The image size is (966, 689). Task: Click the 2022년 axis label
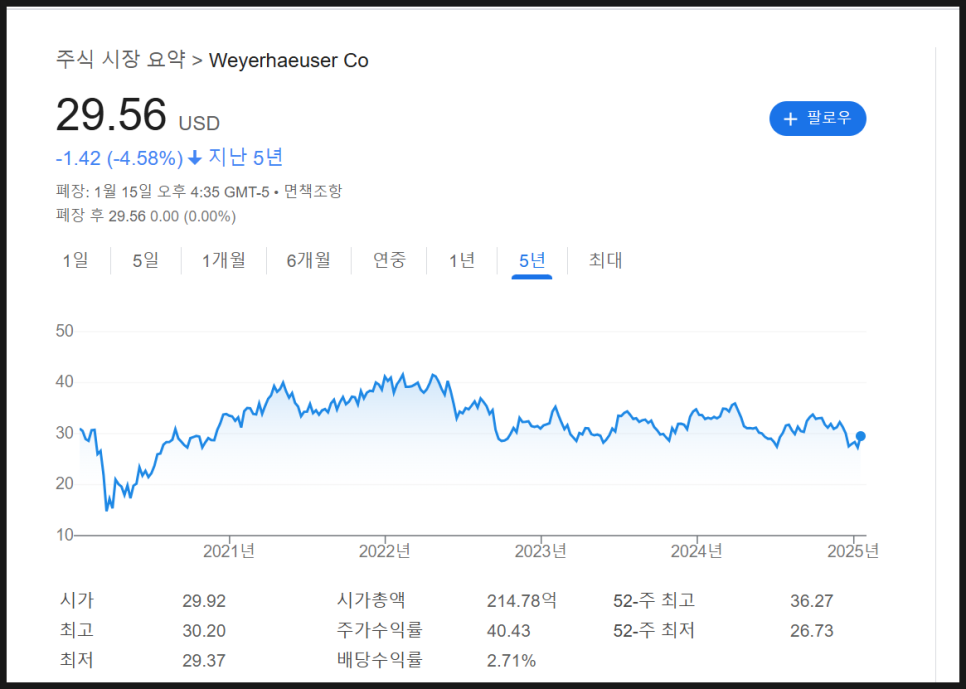384,550
